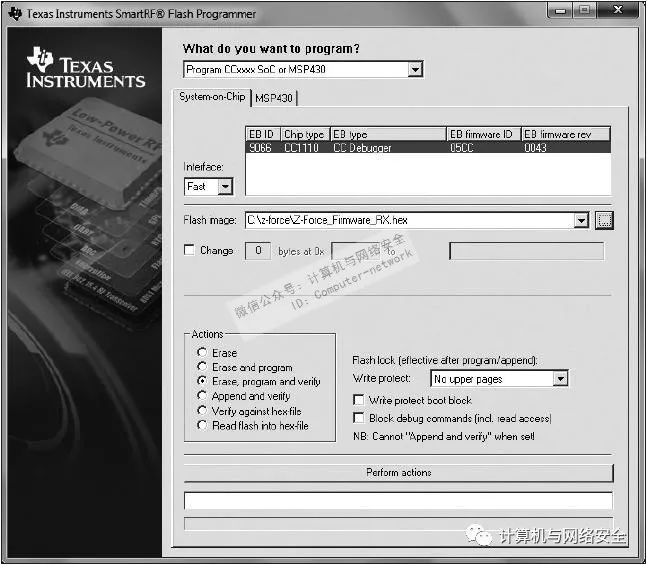Switch to the MSP430 tab
The width and height of the screenshot is (647, 565).
click(274, 98)
